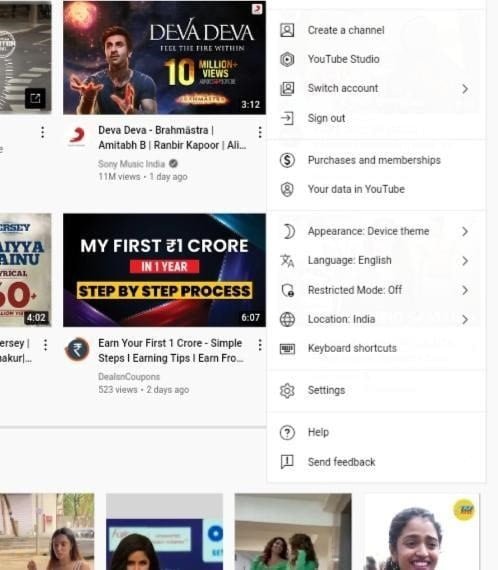498x570 pixels.
Task: Click the Sign out arrow icon
Action: point(287,118)
